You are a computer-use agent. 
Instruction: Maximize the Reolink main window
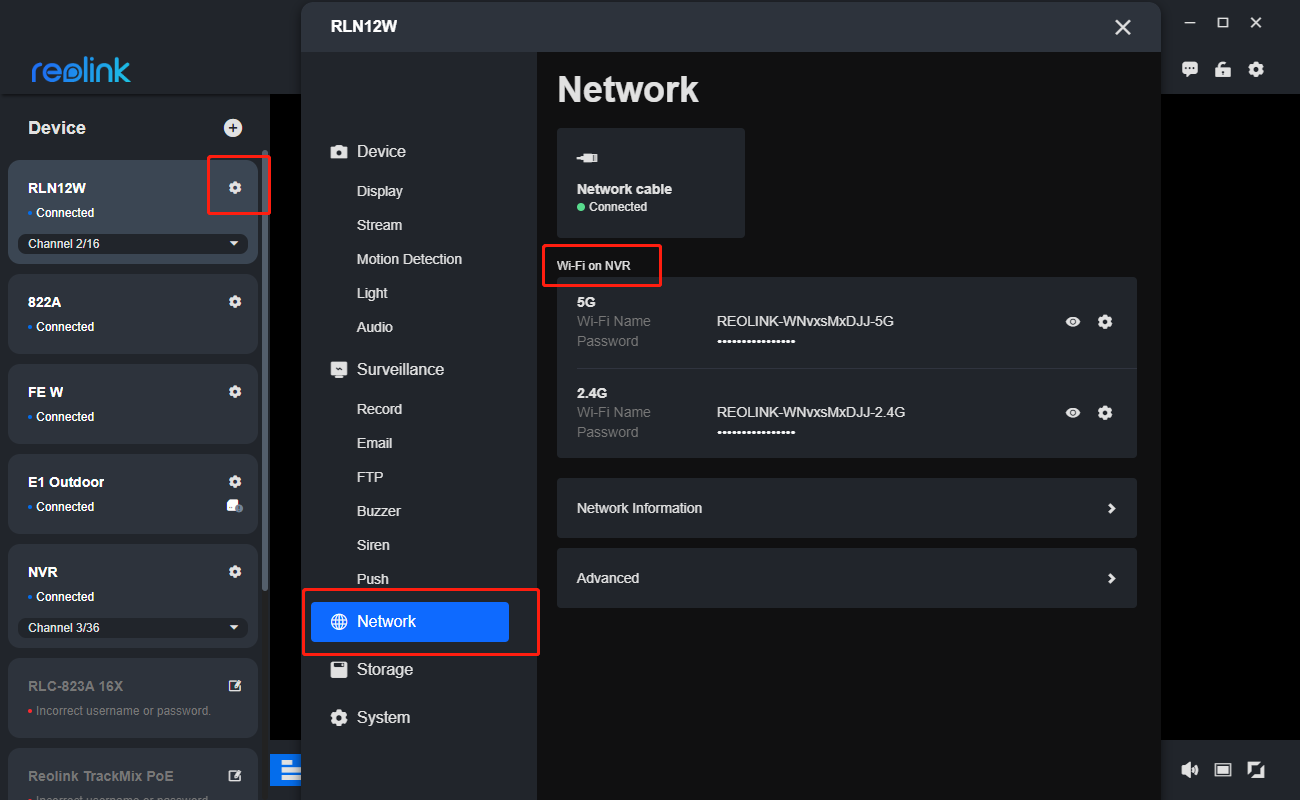(1222, 23)
